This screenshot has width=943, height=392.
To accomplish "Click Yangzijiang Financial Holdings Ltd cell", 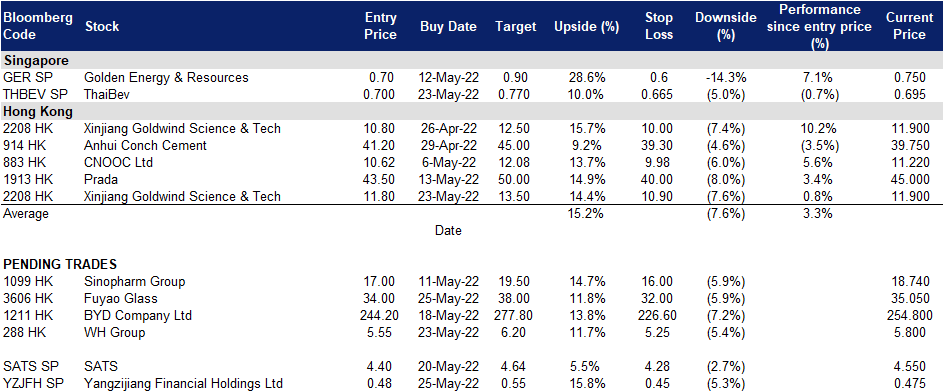I will click(184, 383).
